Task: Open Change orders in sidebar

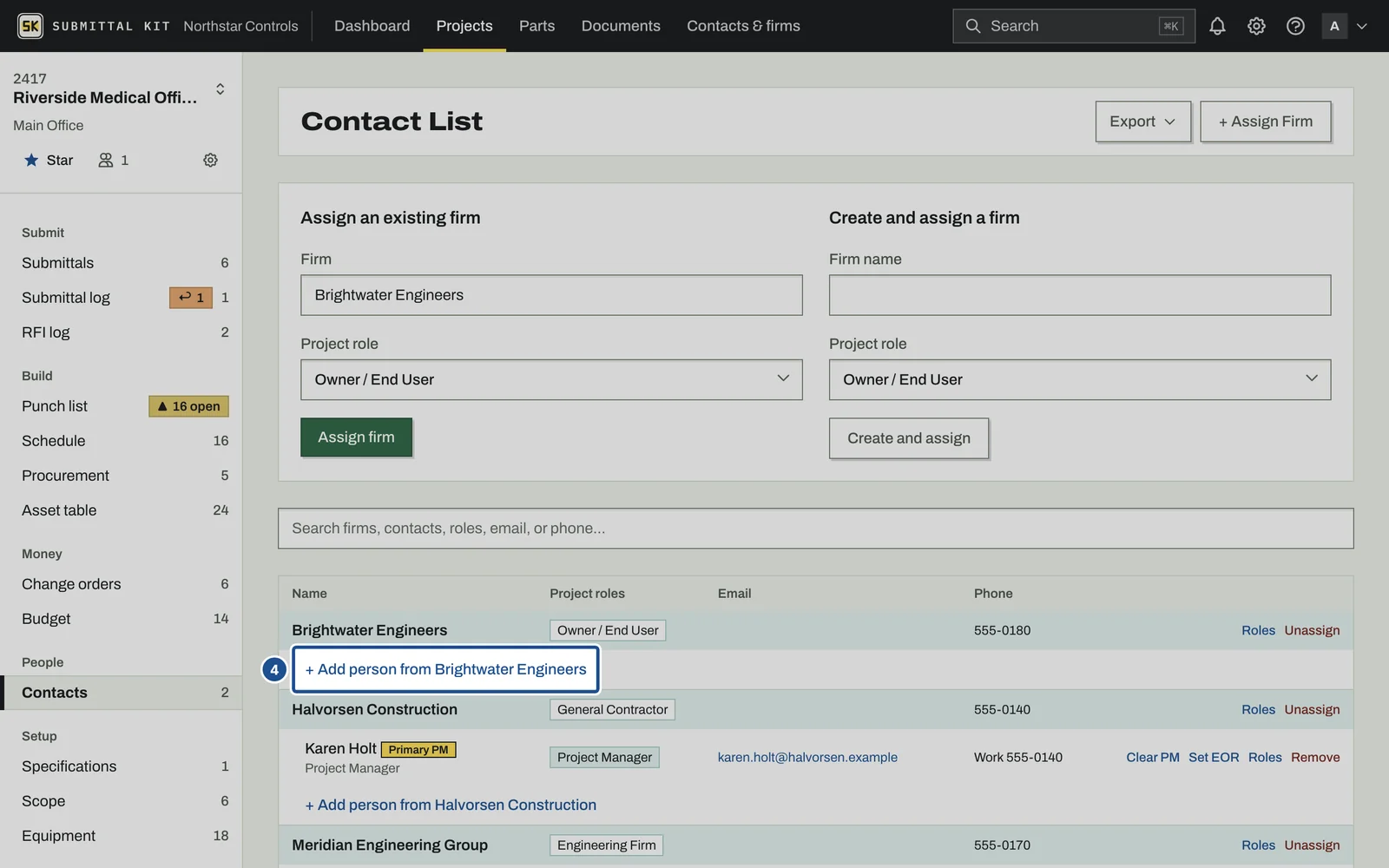Action: point(122,584)
